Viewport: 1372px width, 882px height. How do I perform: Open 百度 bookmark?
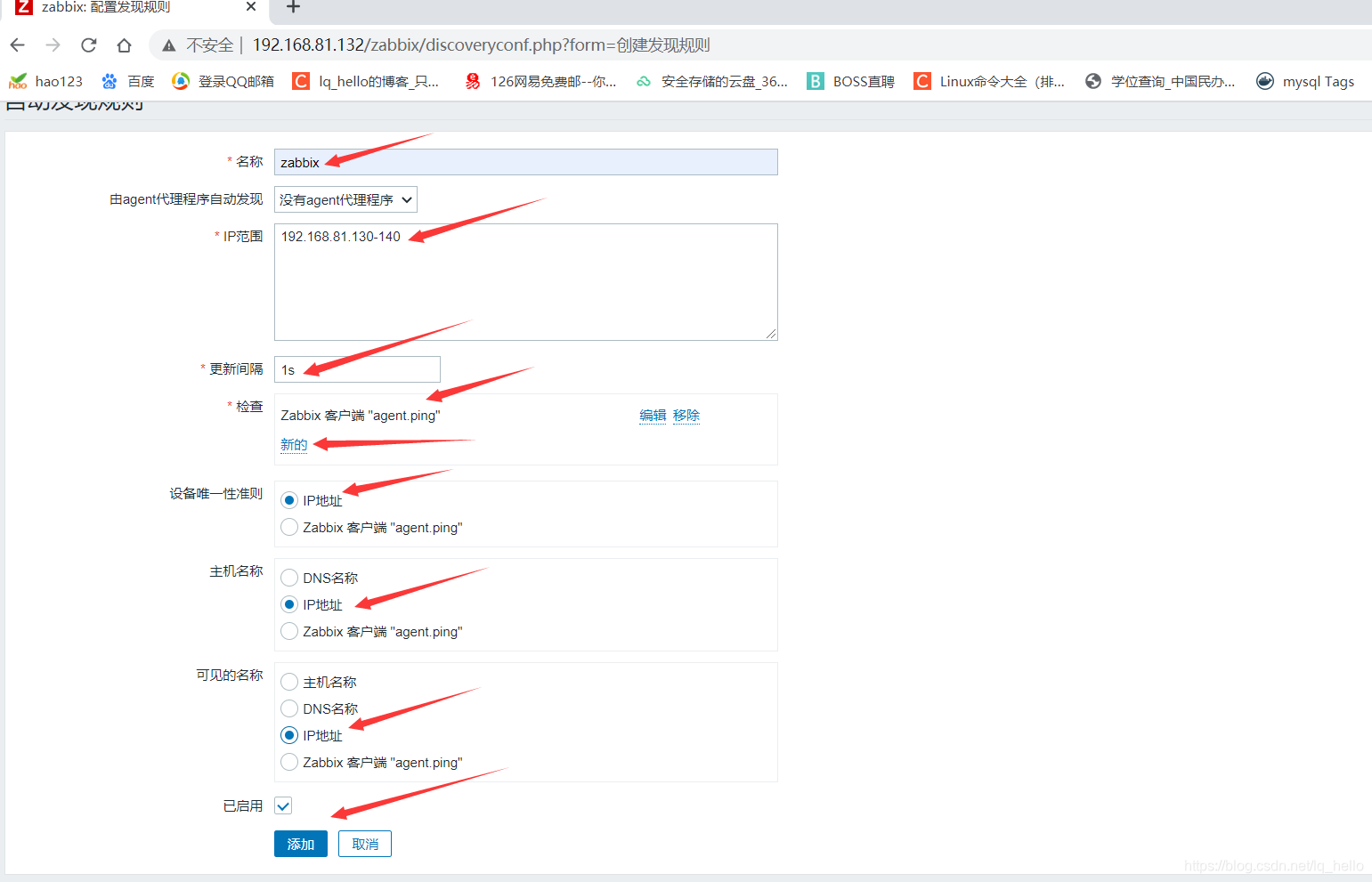(x=128, y=81)
